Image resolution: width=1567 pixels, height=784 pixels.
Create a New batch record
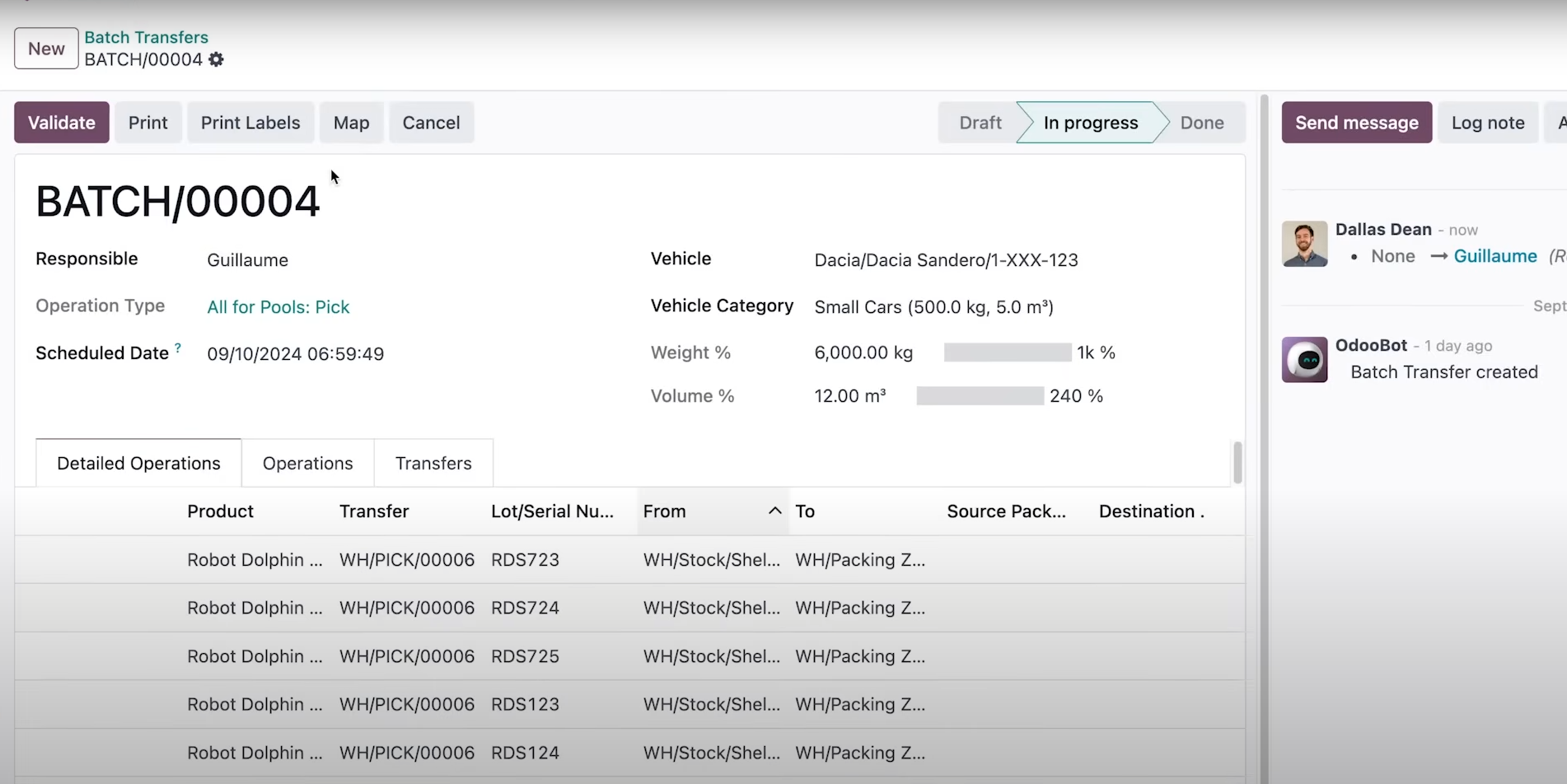coord(46,49)
